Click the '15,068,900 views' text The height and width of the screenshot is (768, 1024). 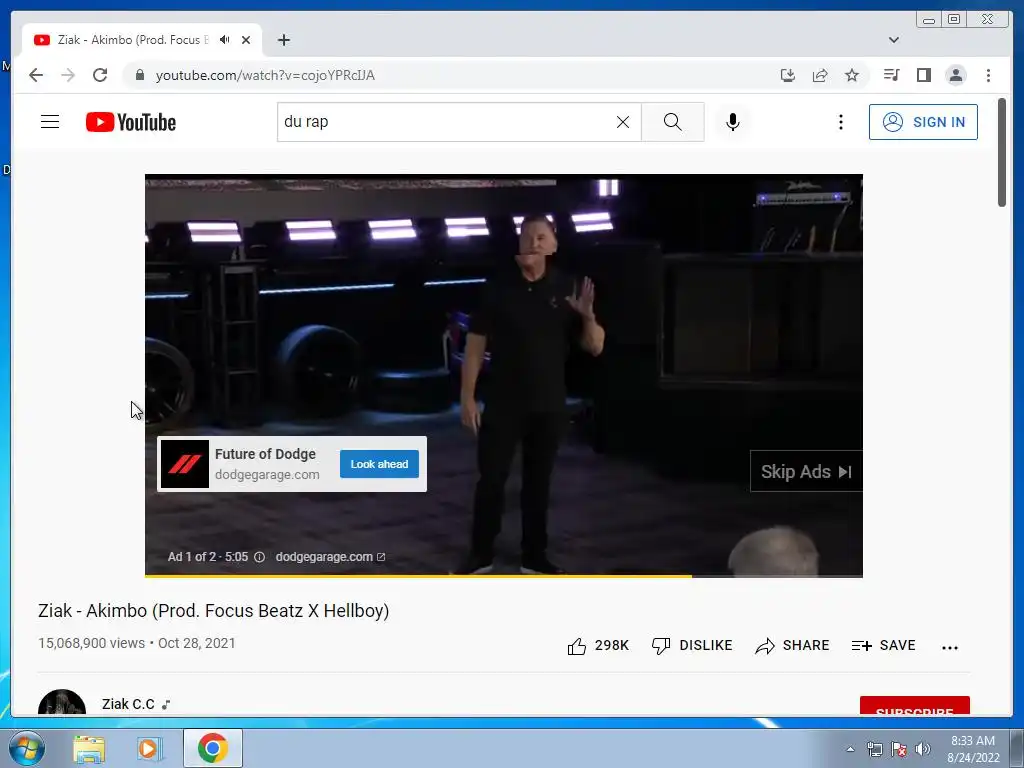point(91,643)
